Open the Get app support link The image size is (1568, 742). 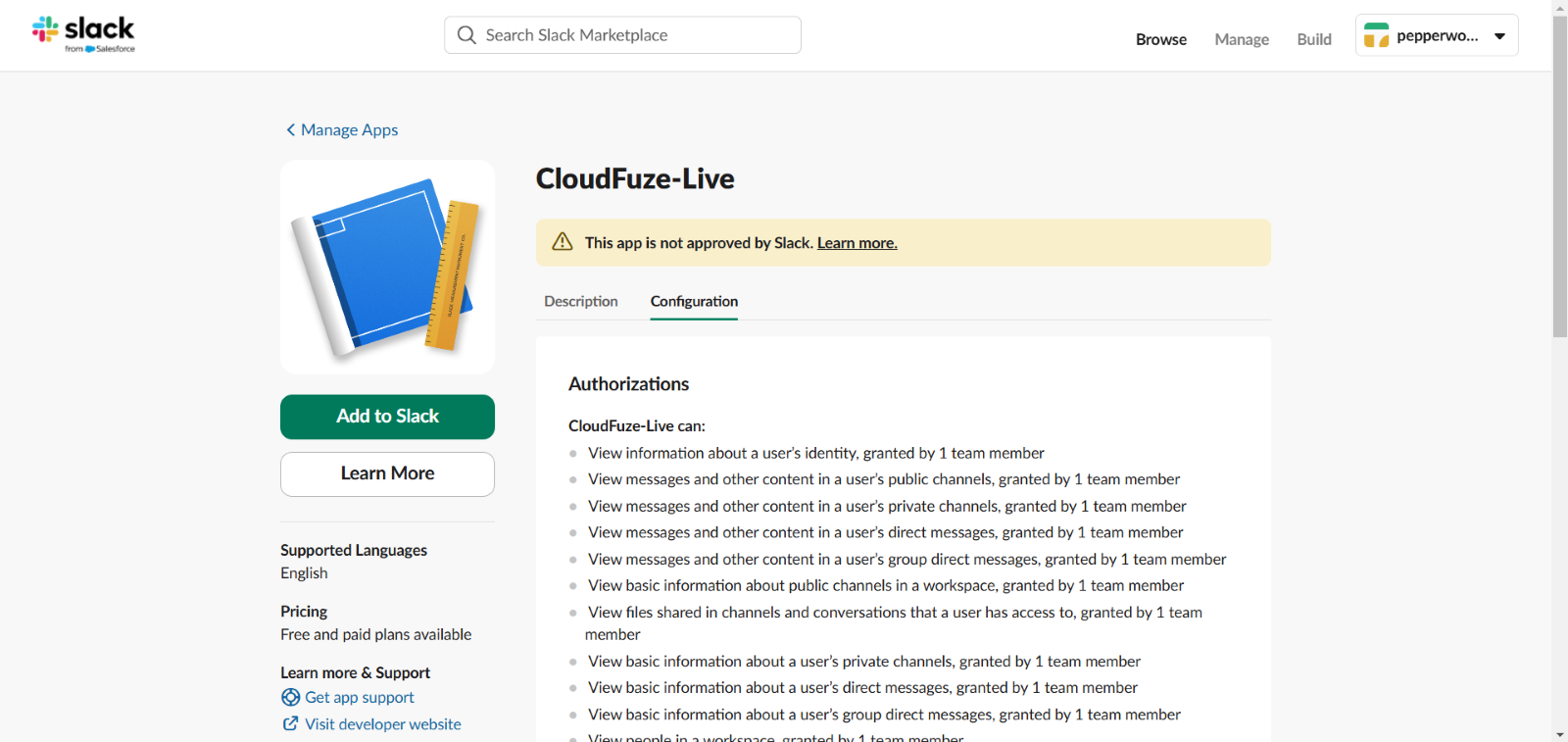(x=360, y=697)
